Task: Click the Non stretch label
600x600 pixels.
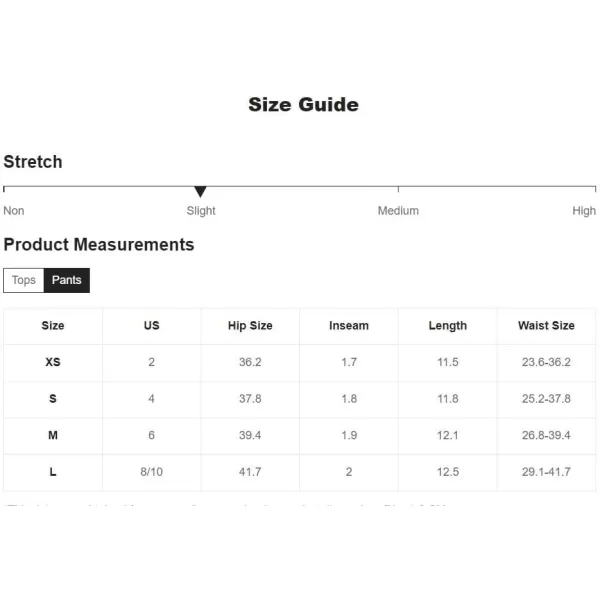Action: (14, 210)
